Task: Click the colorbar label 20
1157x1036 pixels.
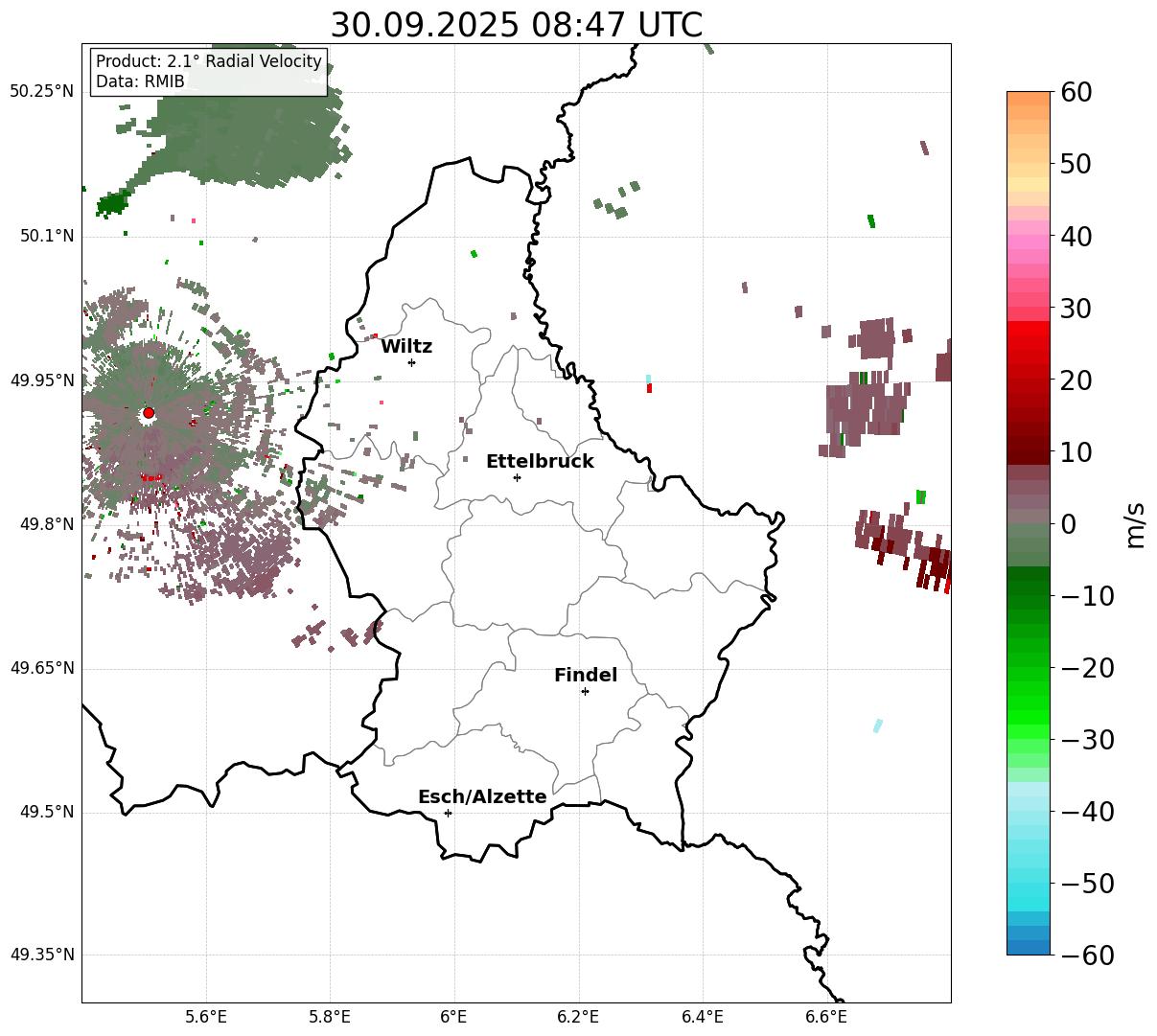Action: tap(1075, 380)
